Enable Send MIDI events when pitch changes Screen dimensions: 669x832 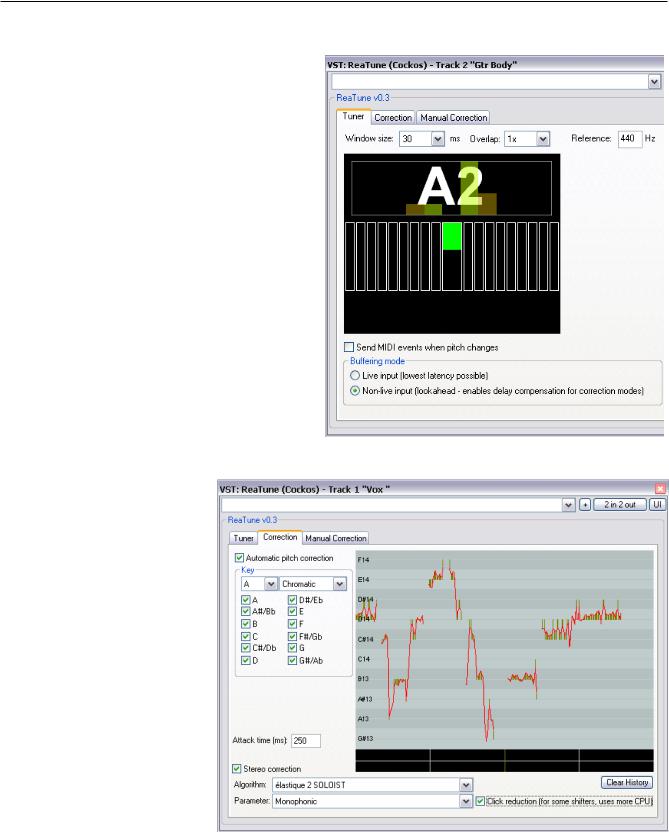coord(349,347)
